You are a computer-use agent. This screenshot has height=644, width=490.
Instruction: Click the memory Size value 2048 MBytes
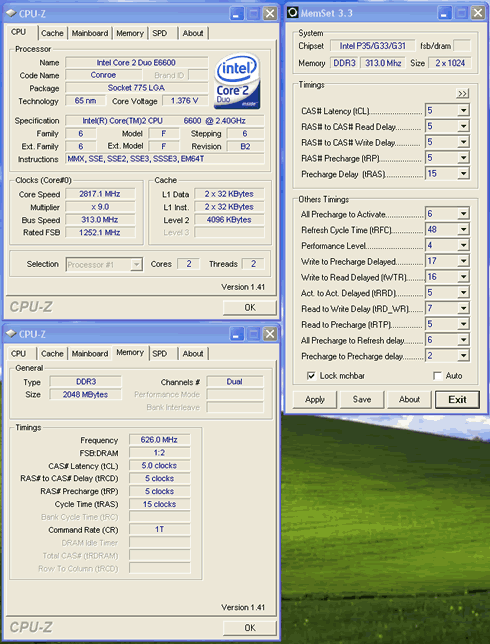point(85,395)
